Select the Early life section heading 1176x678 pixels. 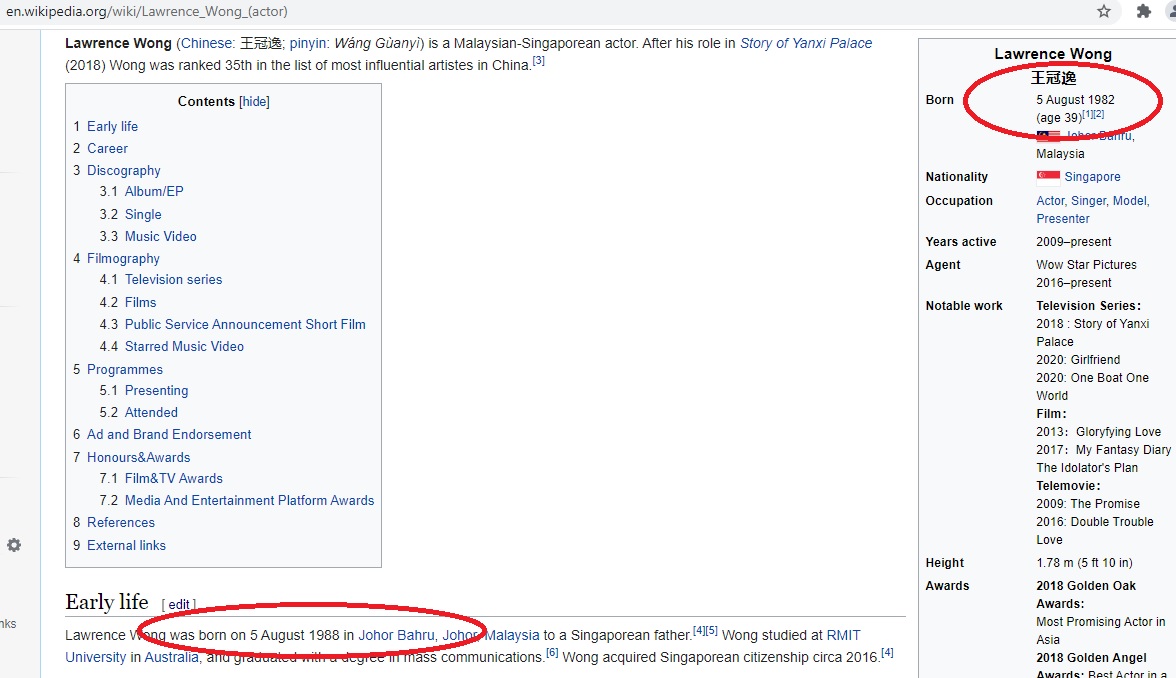point(106,602)
